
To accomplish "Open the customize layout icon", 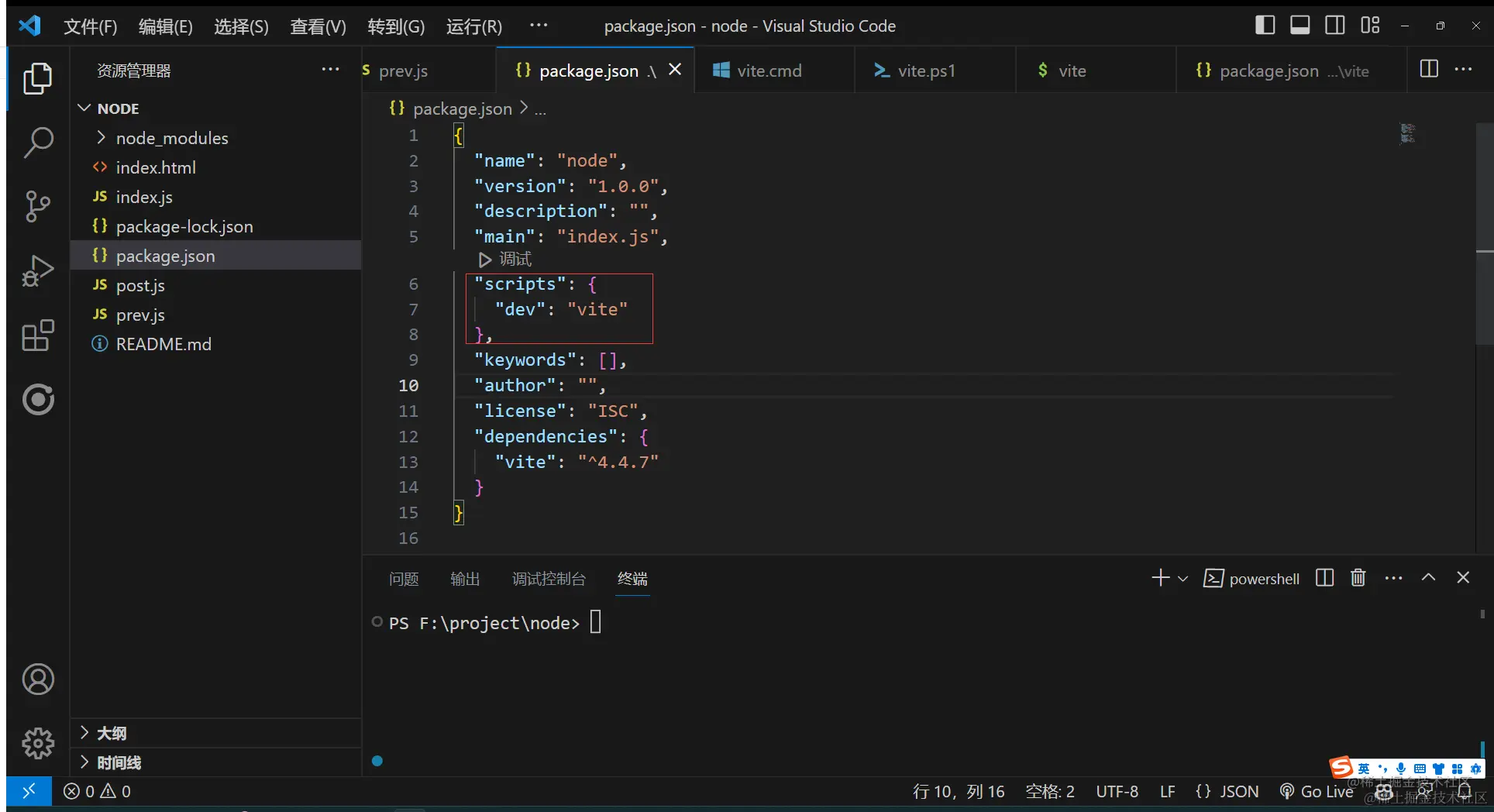I will click(x=1370, y=26).
